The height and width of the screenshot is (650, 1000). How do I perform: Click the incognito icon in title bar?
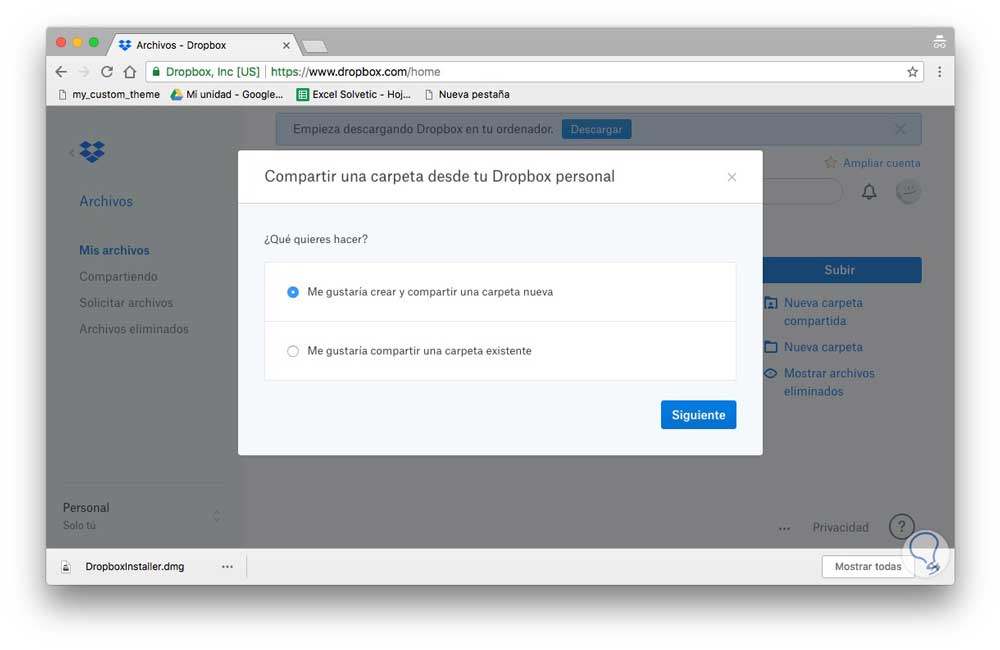pyautogui.click(x=939, y=42)
